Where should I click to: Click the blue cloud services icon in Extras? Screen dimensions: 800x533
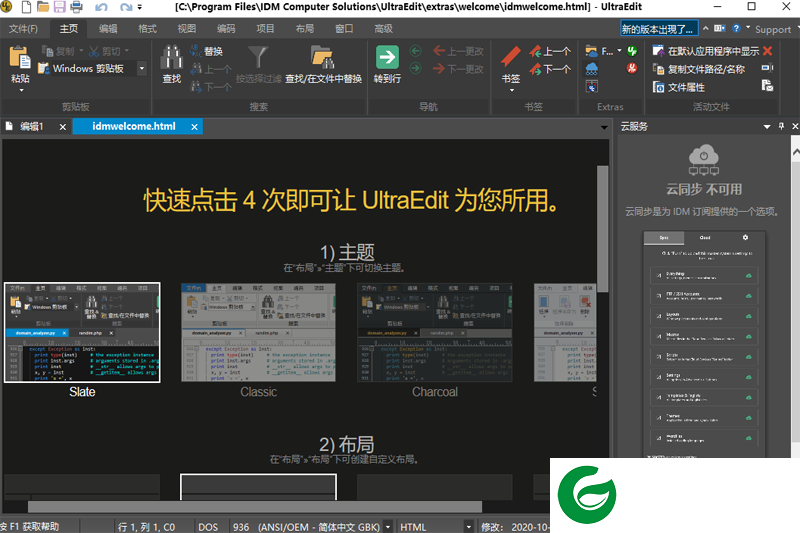click(591, 69)
